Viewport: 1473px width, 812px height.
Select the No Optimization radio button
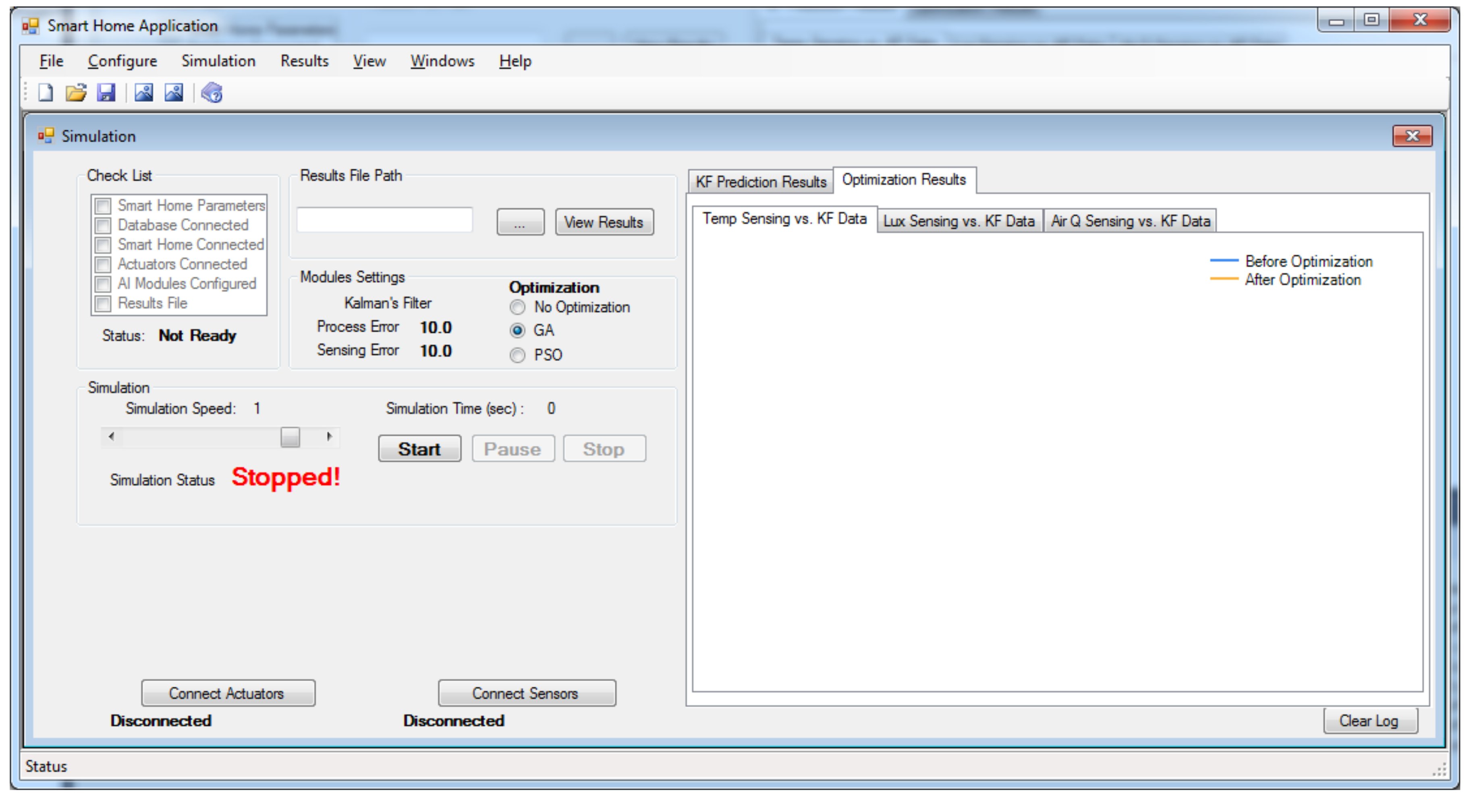tap(517, 308)
